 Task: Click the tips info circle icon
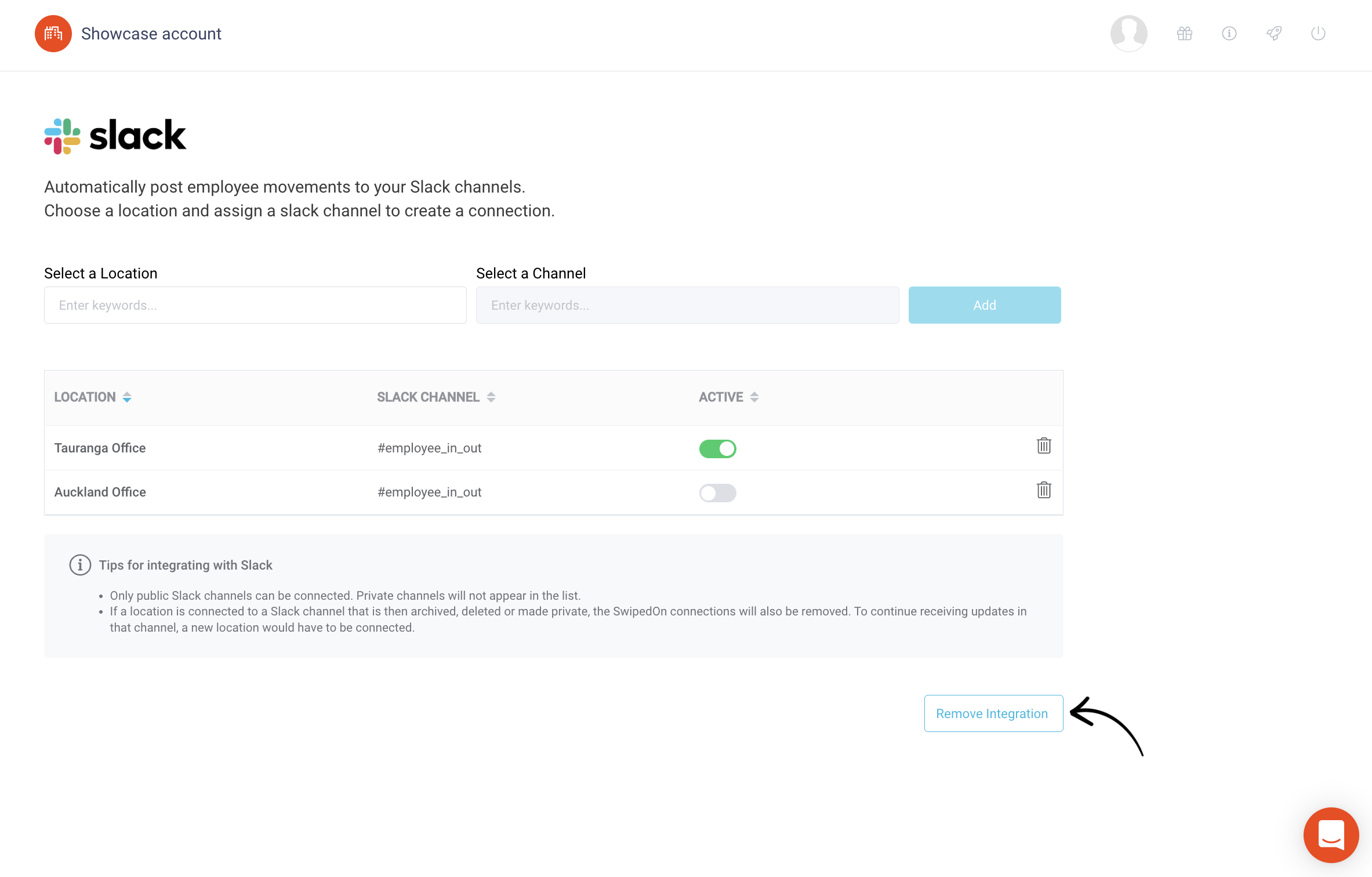pyautogui.click(x=80, y=565)
